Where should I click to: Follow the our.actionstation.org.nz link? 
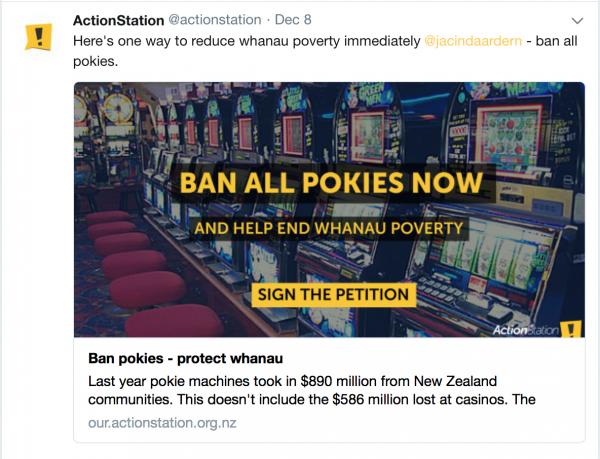click(159, 422)
